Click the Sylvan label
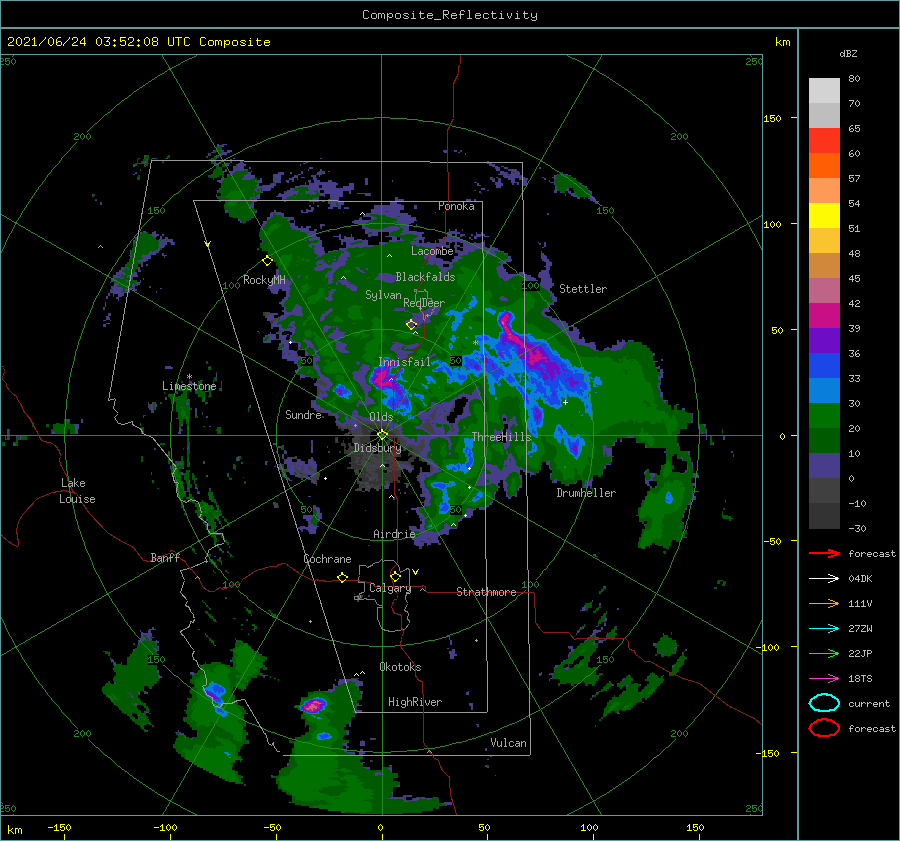900x841 pixels. pos(383,296)
